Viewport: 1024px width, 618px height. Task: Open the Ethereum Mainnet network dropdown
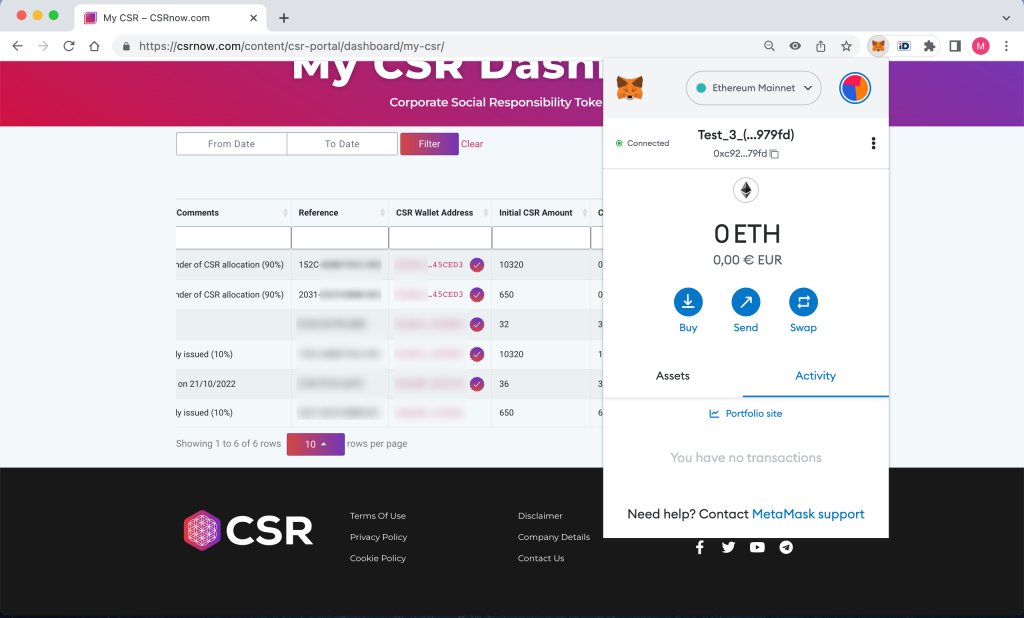tap(754, 88)
